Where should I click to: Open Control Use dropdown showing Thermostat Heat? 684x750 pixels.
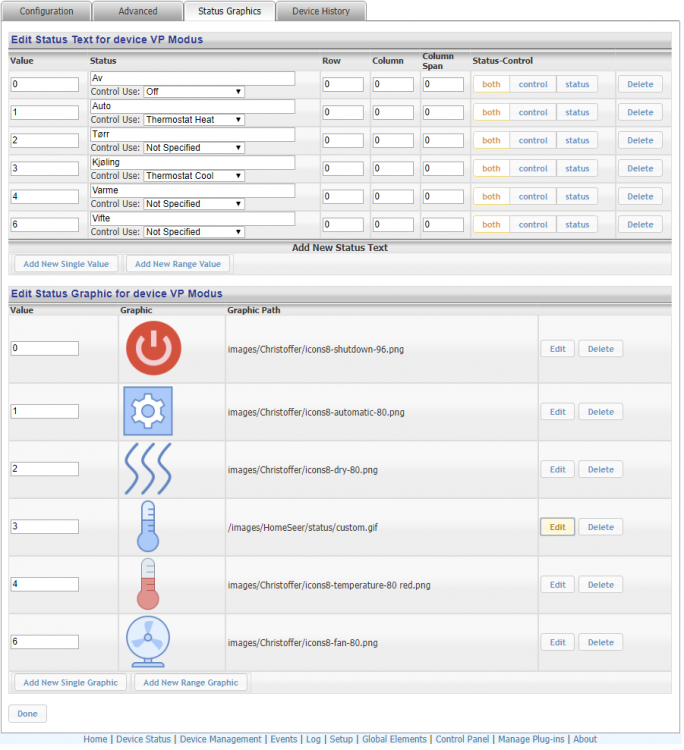click(x=194, y=119)
